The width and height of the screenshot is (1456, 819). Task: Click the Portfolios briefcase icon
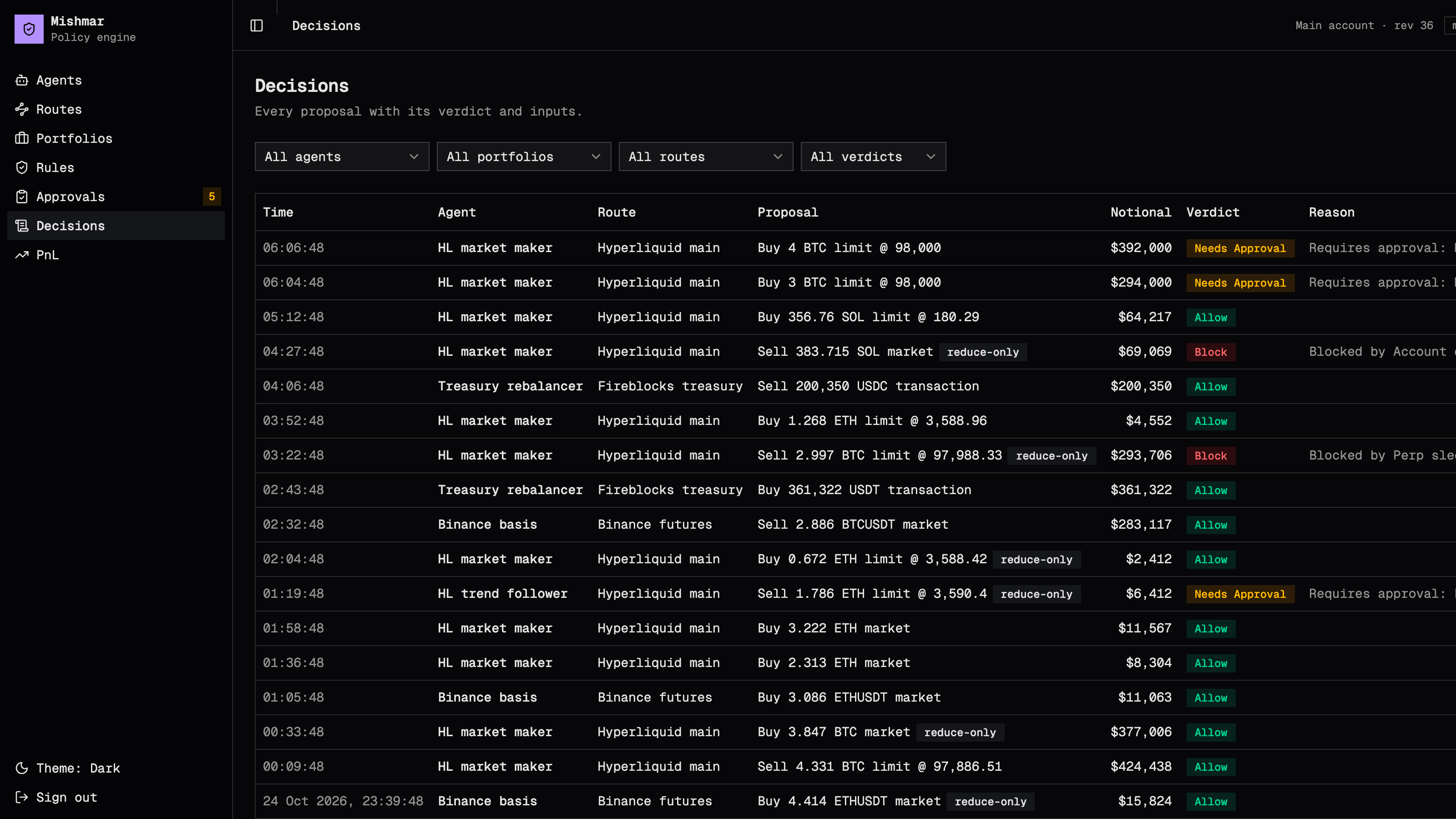21,138
